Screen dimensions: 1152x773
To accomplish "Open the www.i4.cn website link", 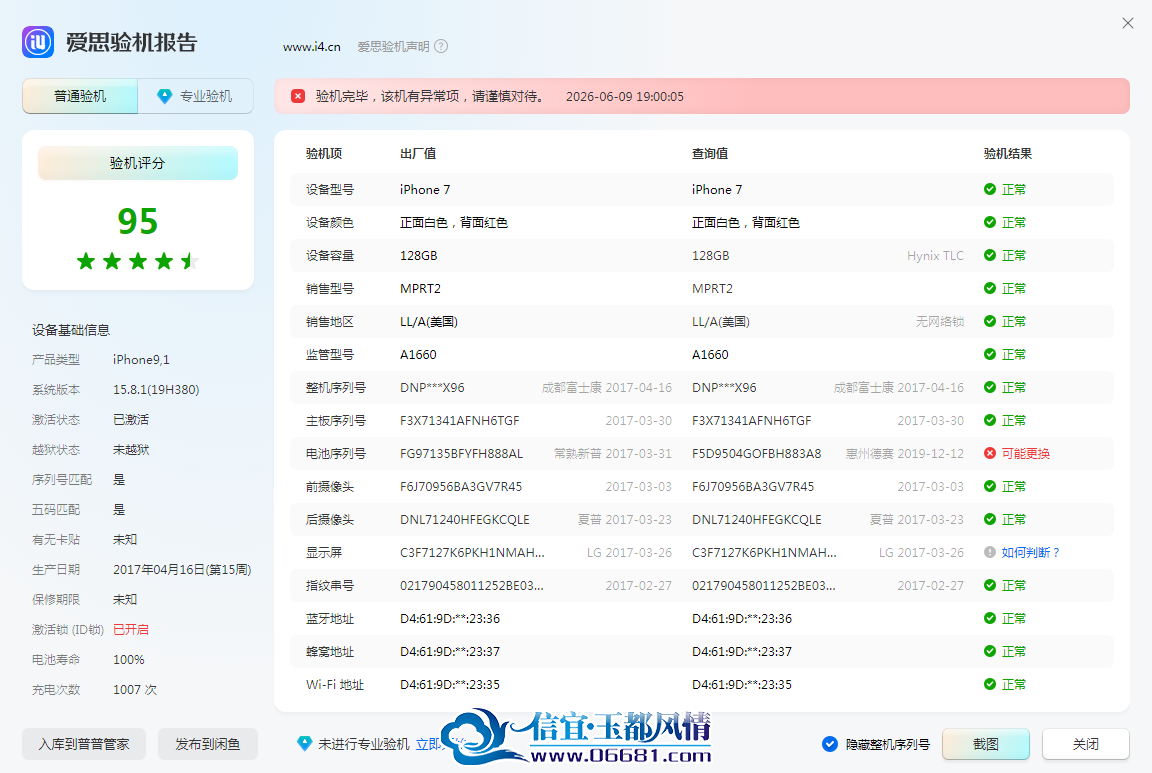I will tap(312, 46).
